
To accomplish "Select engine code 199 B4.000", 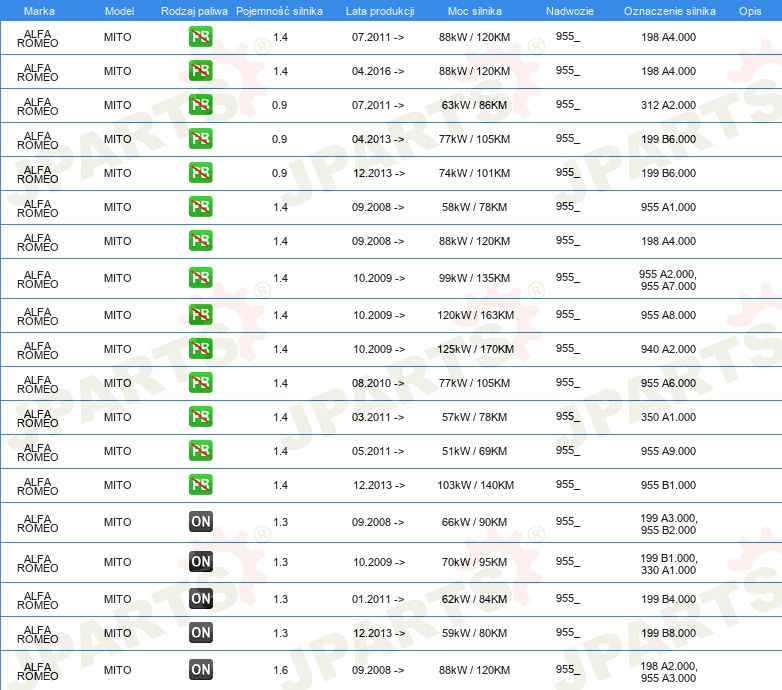I will pos(668,599).
